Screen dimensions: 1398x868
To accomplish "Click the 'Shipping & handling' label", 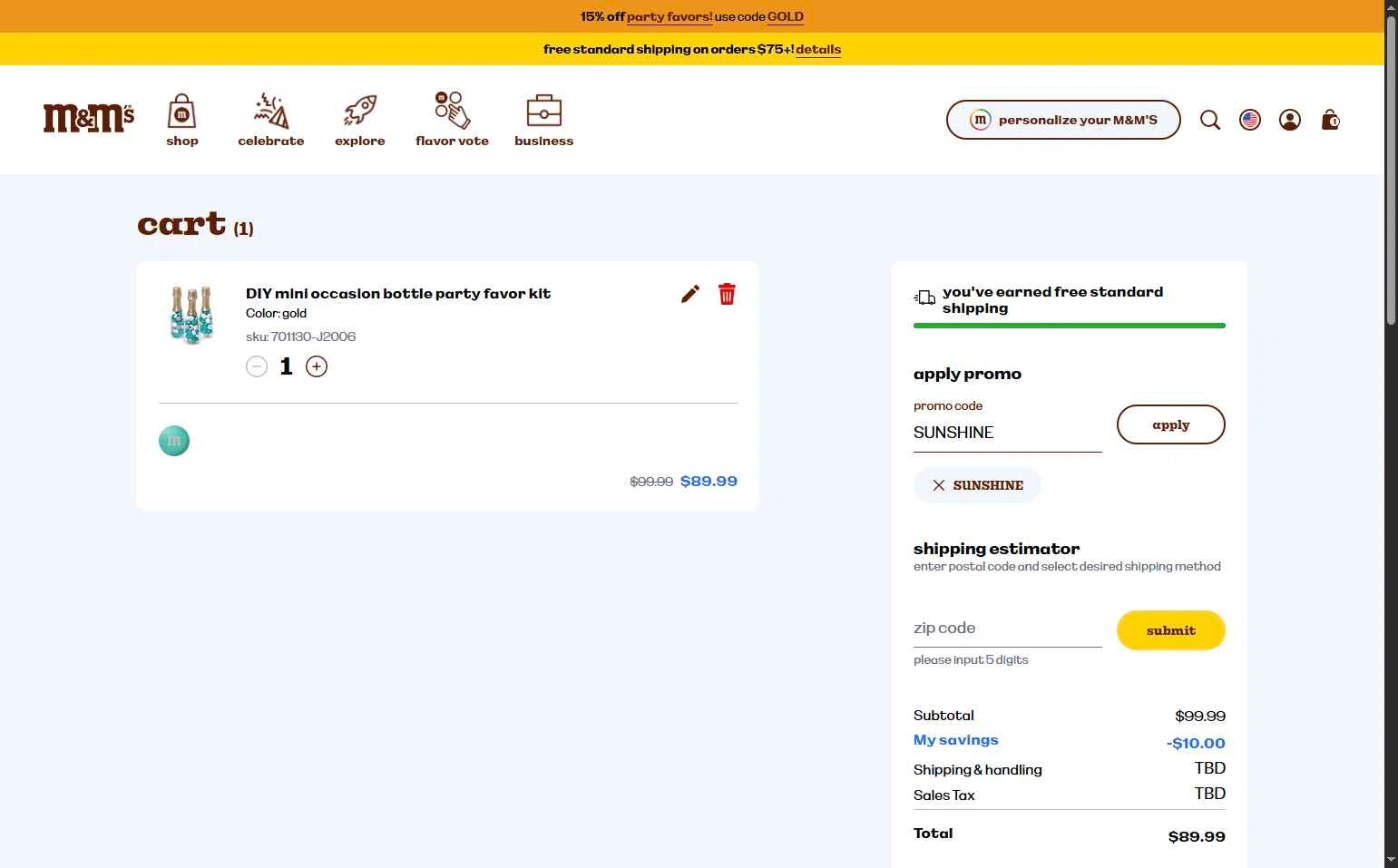I will [978, 770].
